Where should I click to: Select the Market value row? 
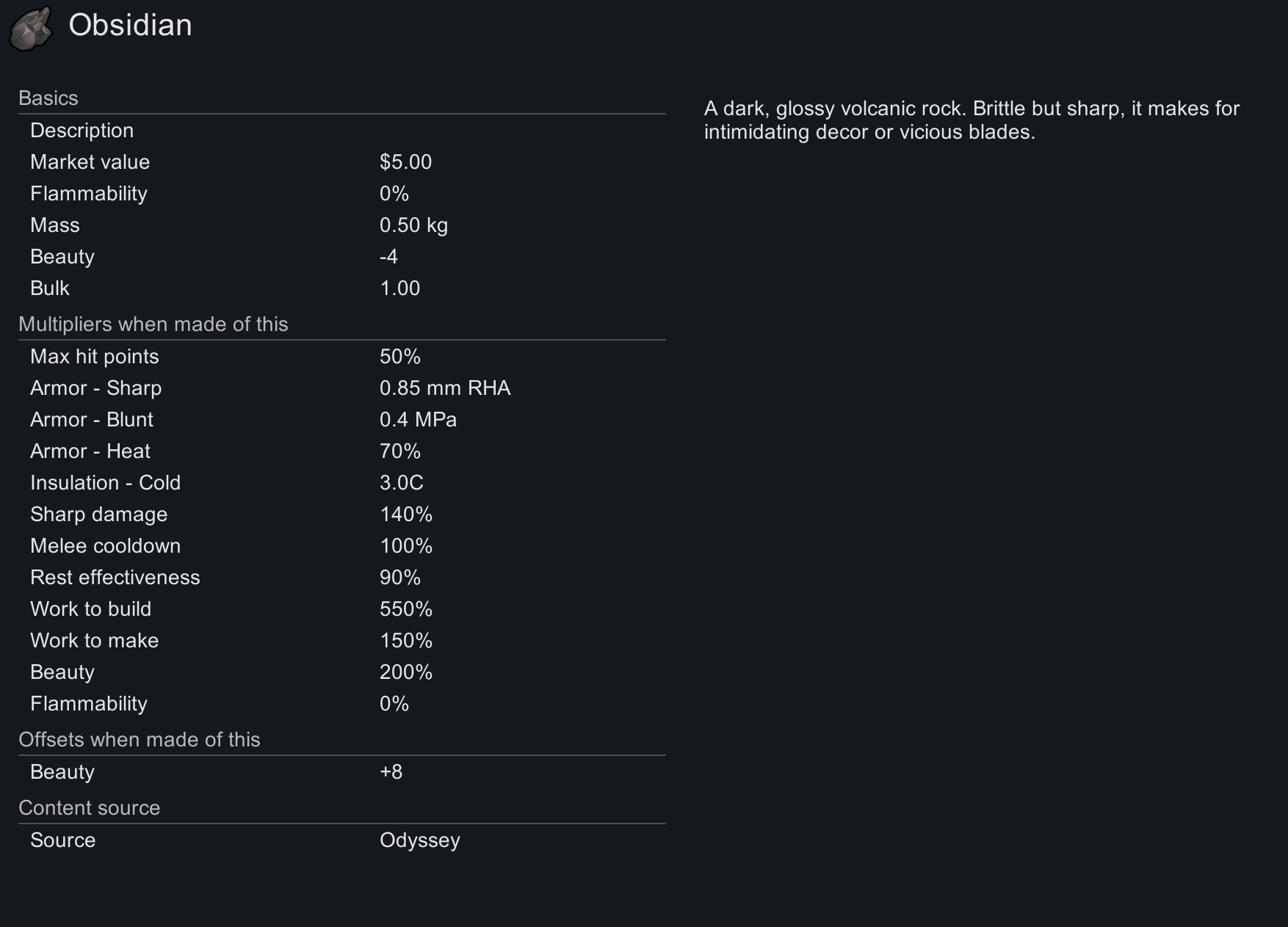pos(342,162)
